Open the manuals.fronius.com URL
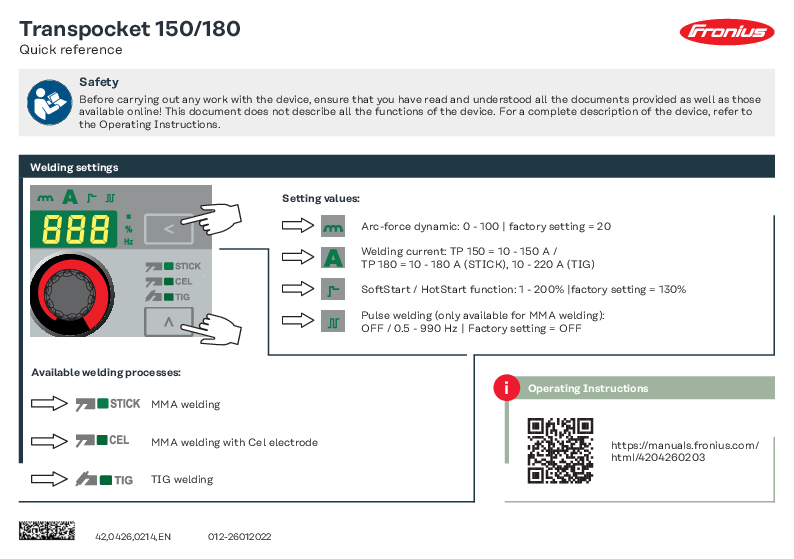Screen dimensions: 794x559 coord(685,451)
